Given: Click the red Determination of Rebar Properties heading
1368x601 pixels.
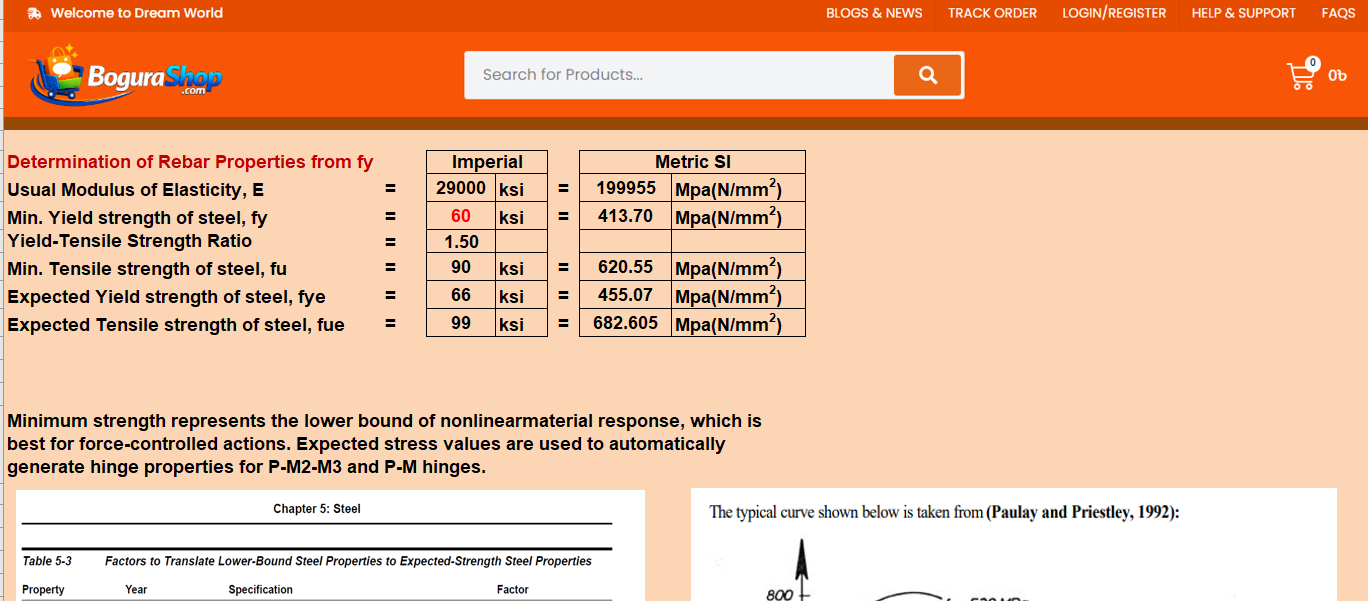Looking at the screenshot, I should [x=190, y=162].
